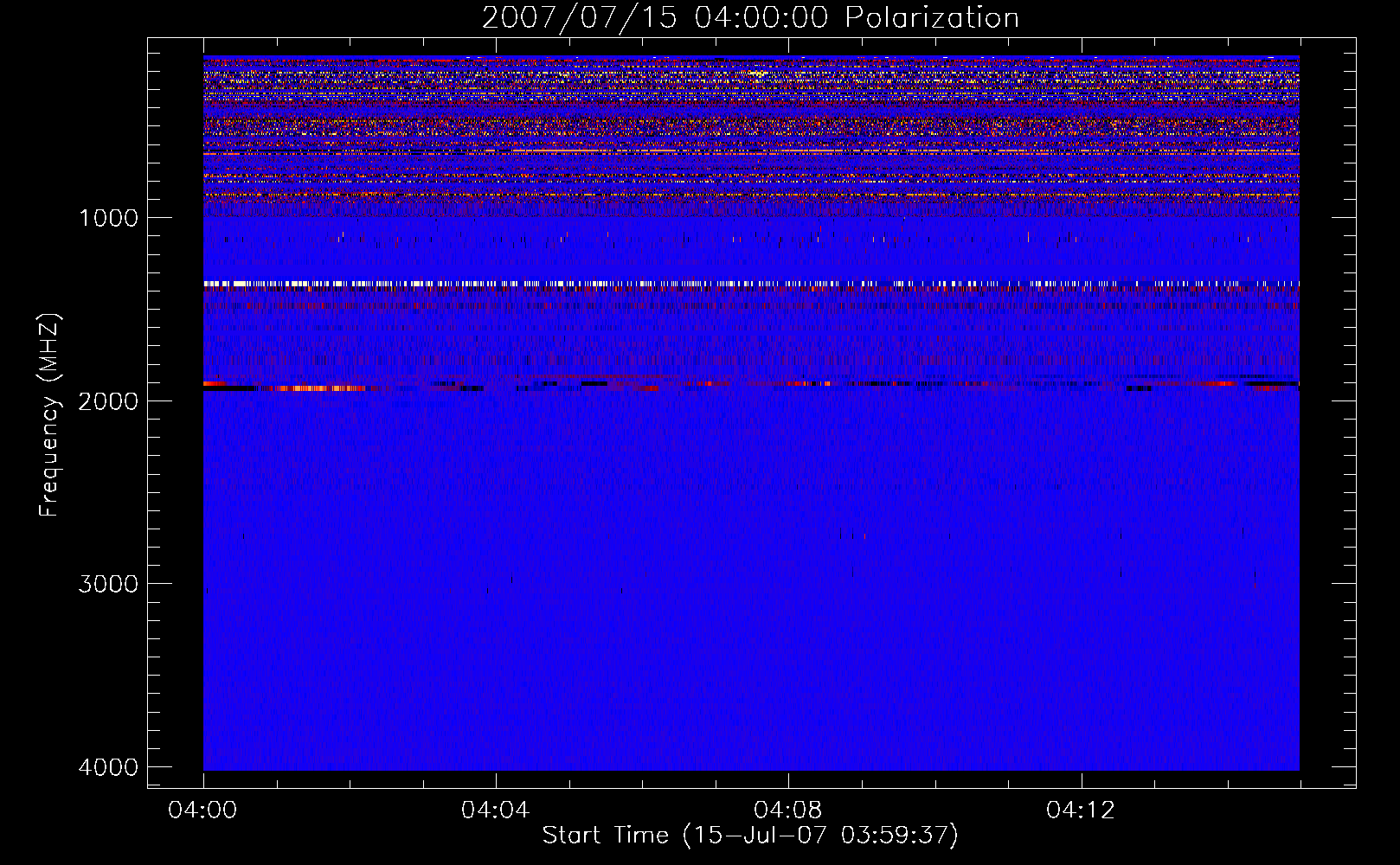The image size is (1400, 865).
Task: Click the 3000 frequency tick label
Action: point(108,584)
